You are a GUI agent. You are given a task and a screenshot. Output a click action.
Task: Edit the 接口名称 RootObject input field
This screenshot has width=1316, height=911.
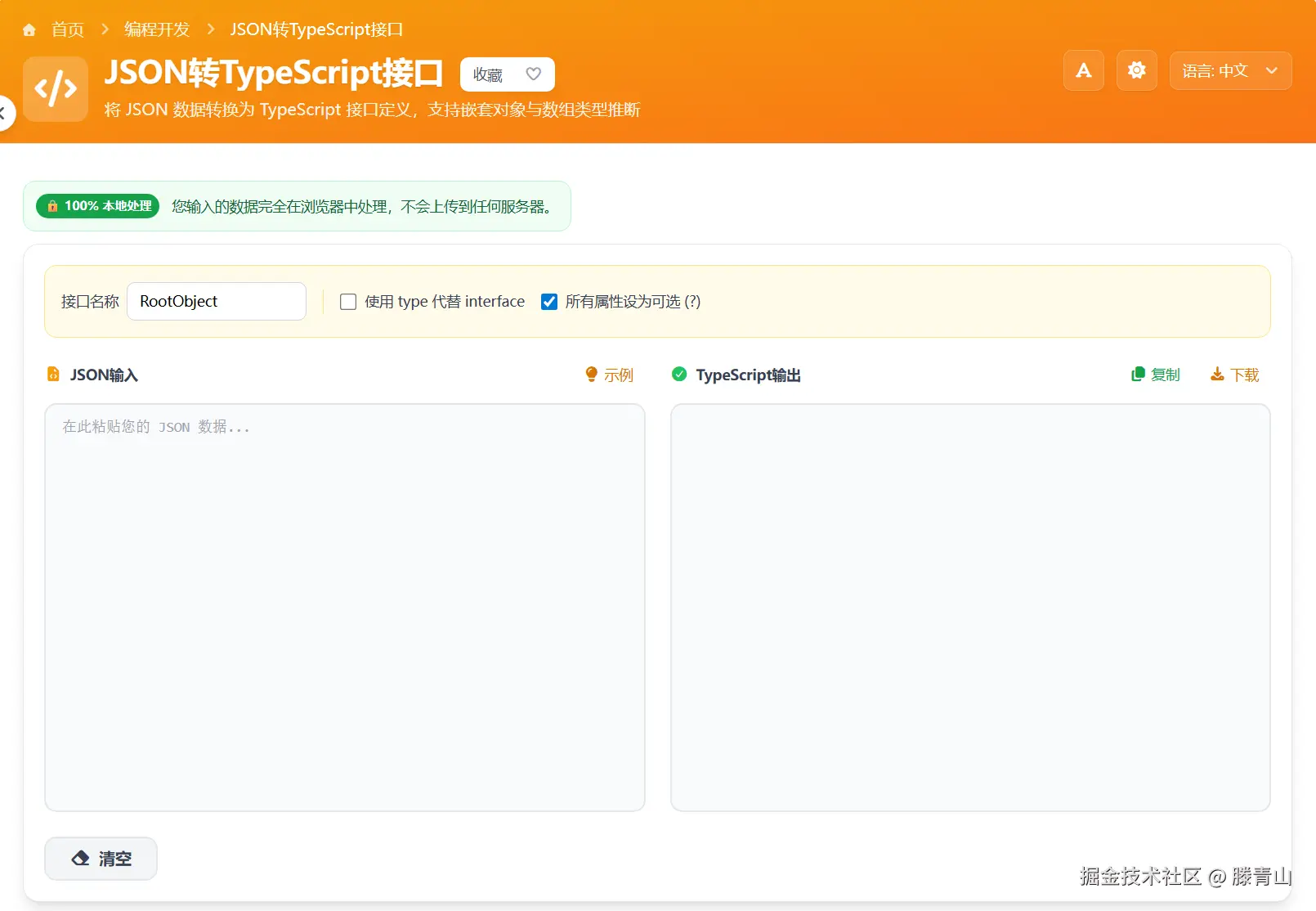point(216,301)
